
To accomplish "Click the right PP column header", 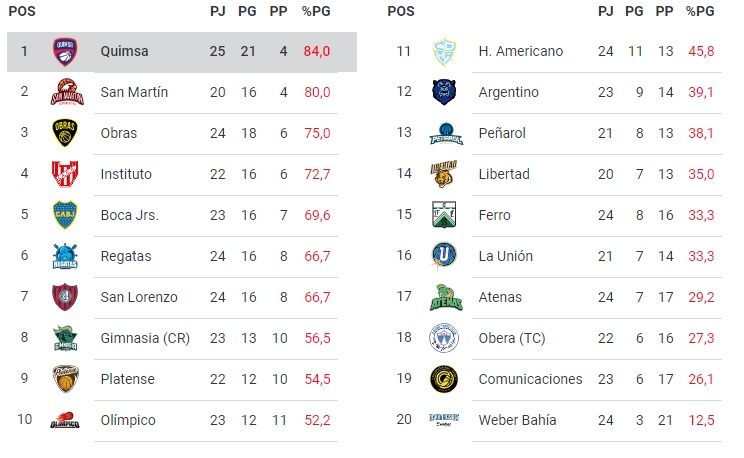I will pyautogui.click(x=663, y=11).
